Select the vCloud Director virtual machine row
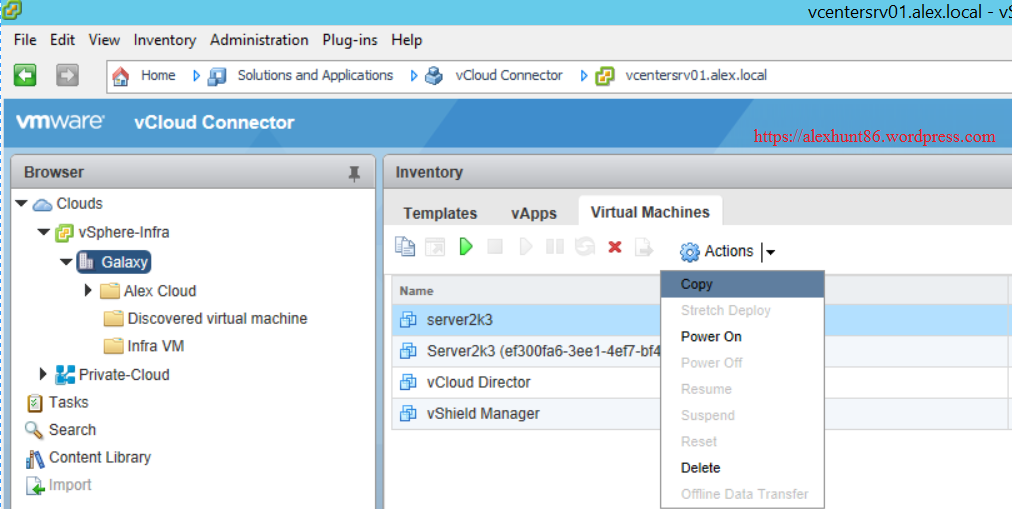Image resolution: width=1012 pixels, height=509 pixels. tap(478, 382)
